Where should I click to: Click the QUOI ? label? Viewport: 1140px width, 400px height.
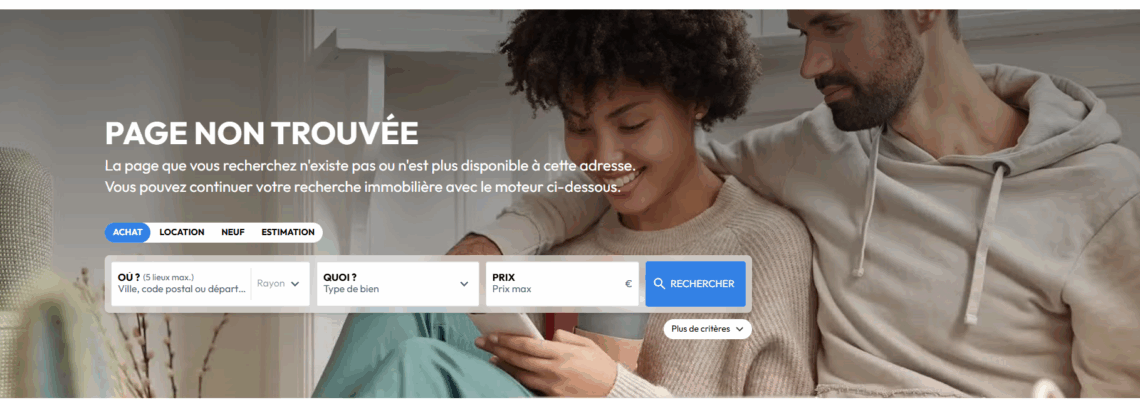point(340,277)
